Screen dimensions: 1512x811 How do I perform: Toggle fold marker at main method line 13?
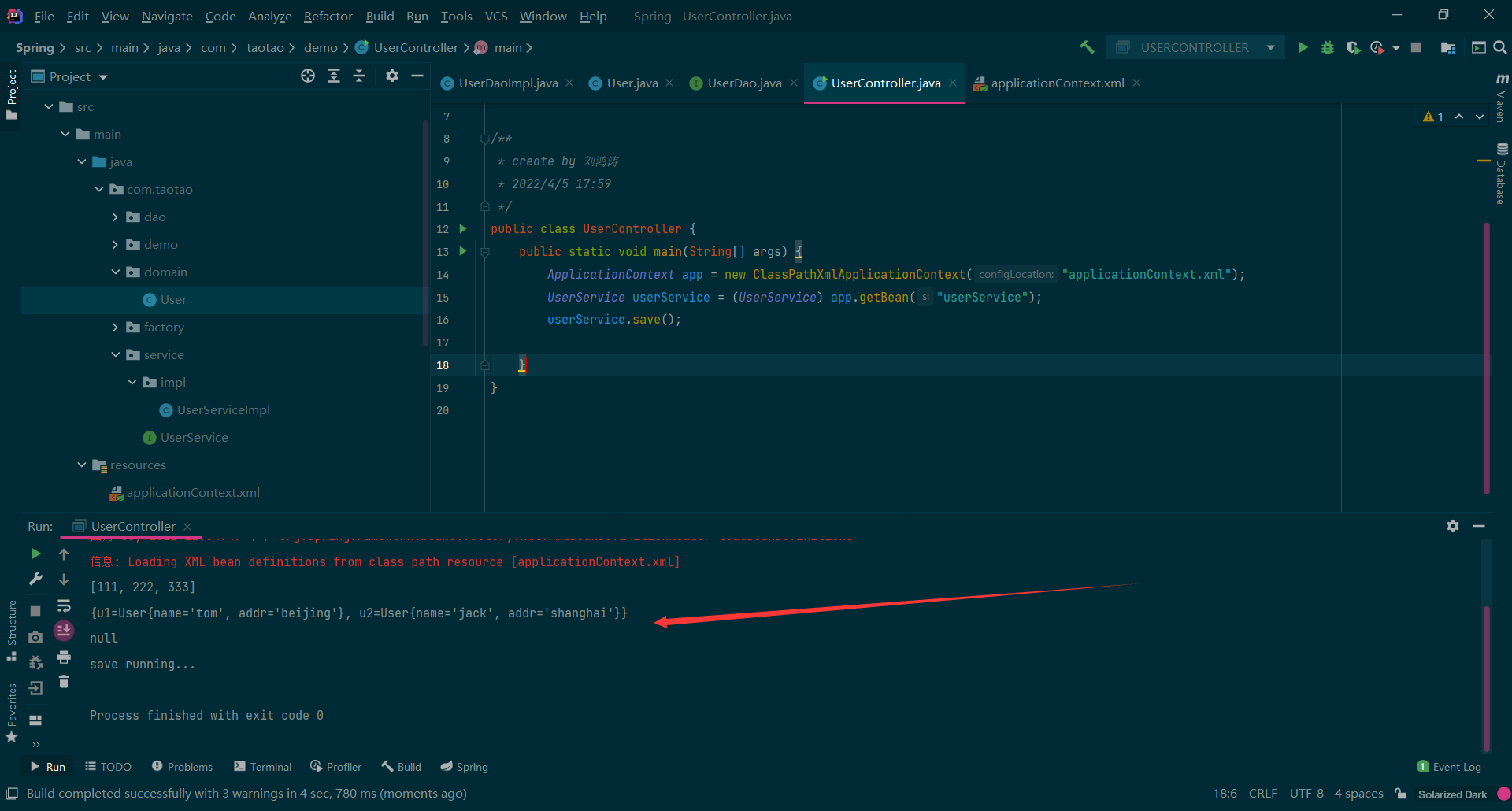click(485, 252)
